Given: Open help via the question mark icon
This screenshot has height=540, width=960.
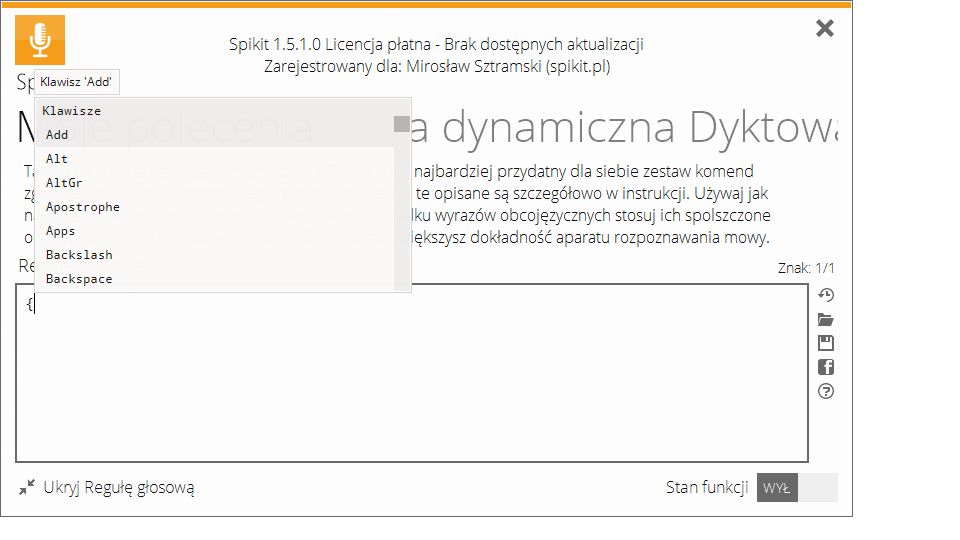Looking at the screenshot, I should point(826,391).
